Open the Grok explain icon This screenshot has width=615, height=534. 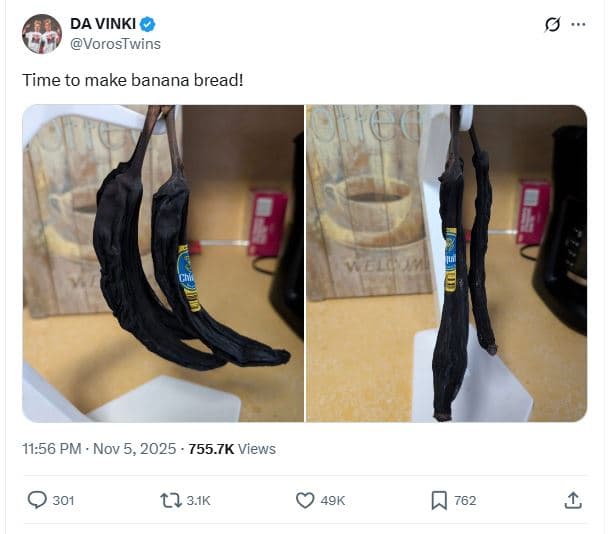click(552, 25)
